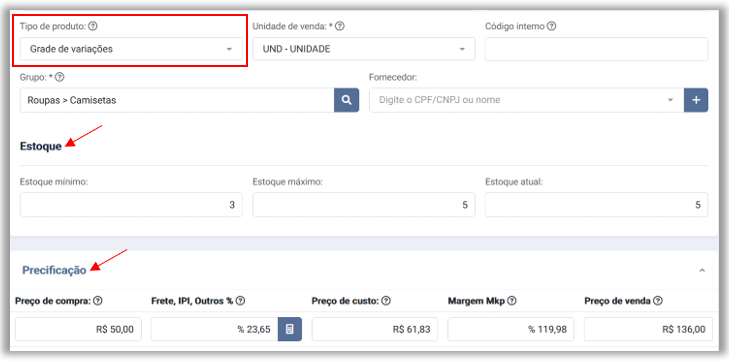Click help icon next to Preço de compra
This screenshot has height=361, width=729.
(x=98, y=301)
